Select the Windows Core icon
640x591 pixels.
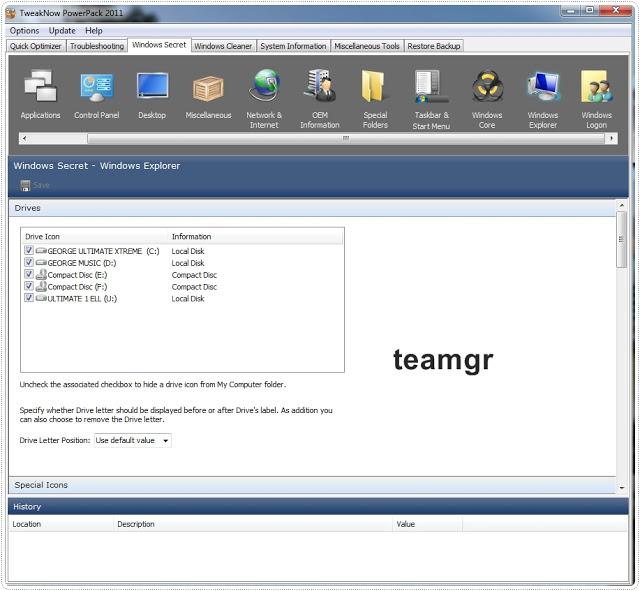[x=487, y=85]
